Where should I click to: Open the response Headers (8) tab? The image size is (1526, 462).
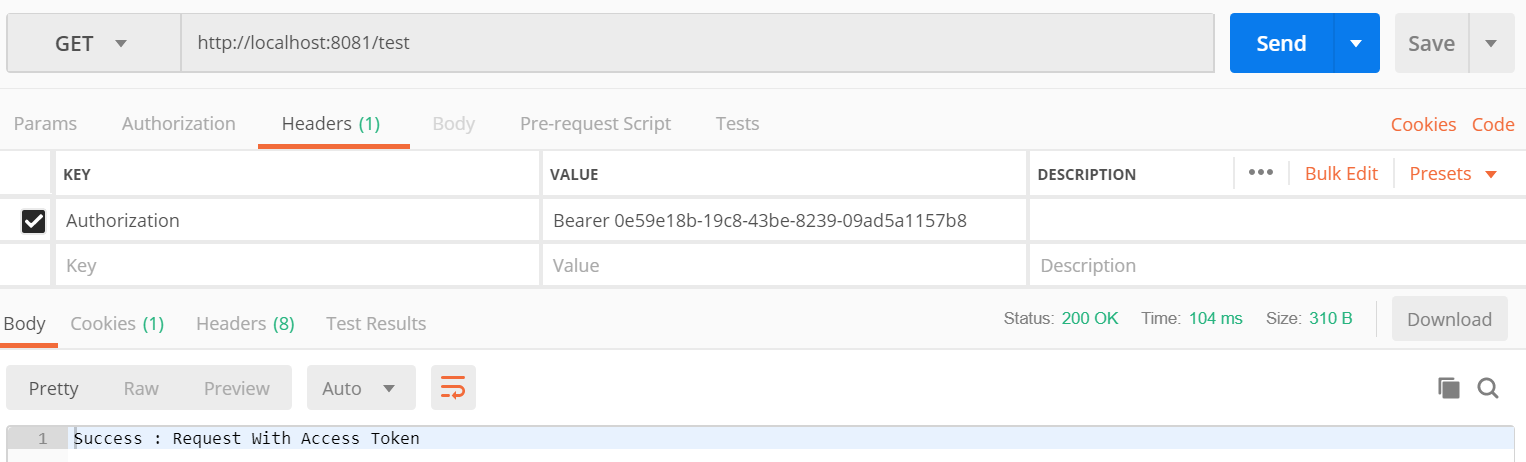[x=245, y=323]
